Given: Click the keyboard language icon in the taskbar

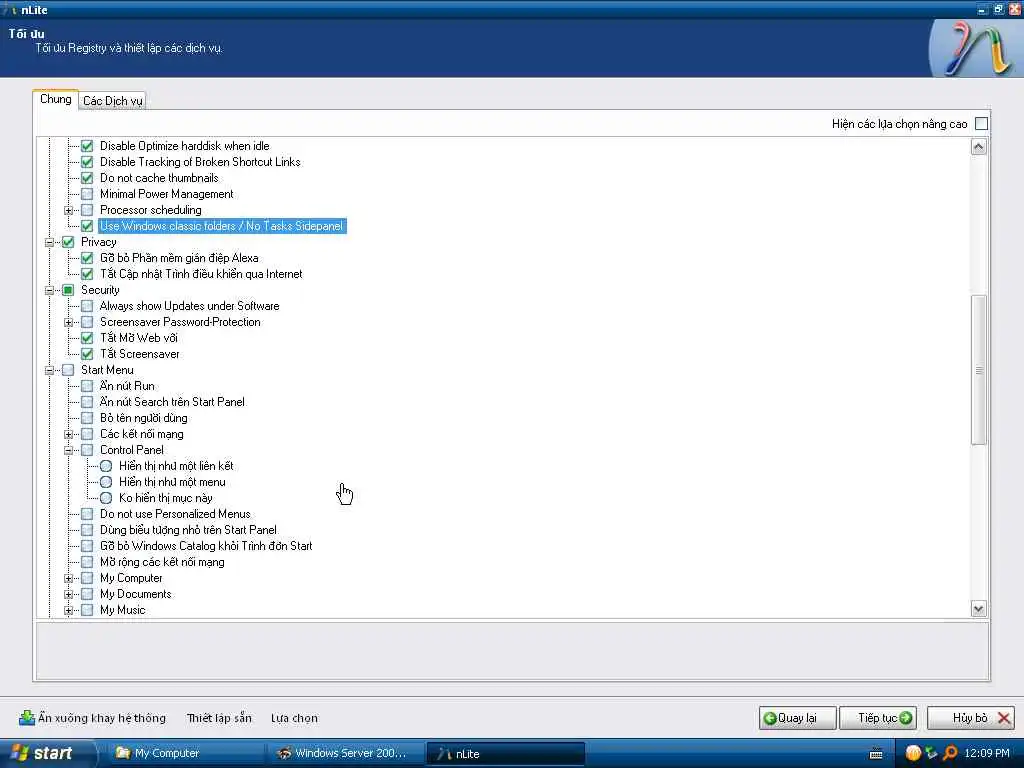Looking at the screenshot, I should pyautogui.click(x=876, y=754).
